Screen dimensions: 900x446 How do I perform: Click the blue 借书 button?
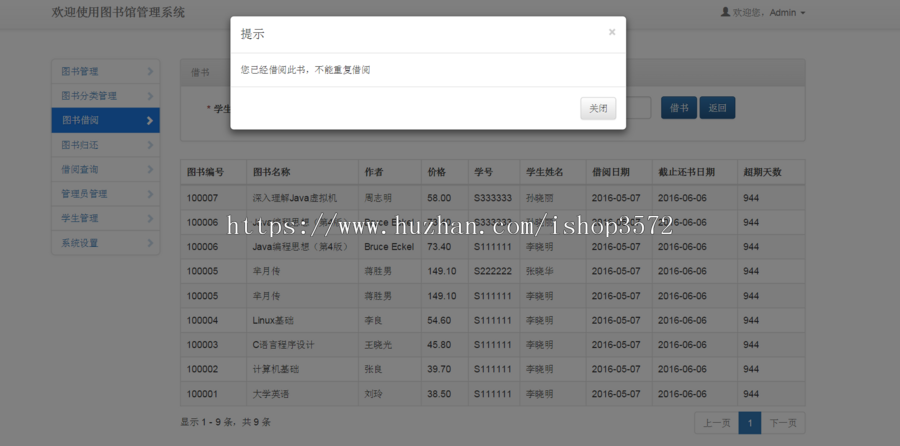click(x=679, y=108)
